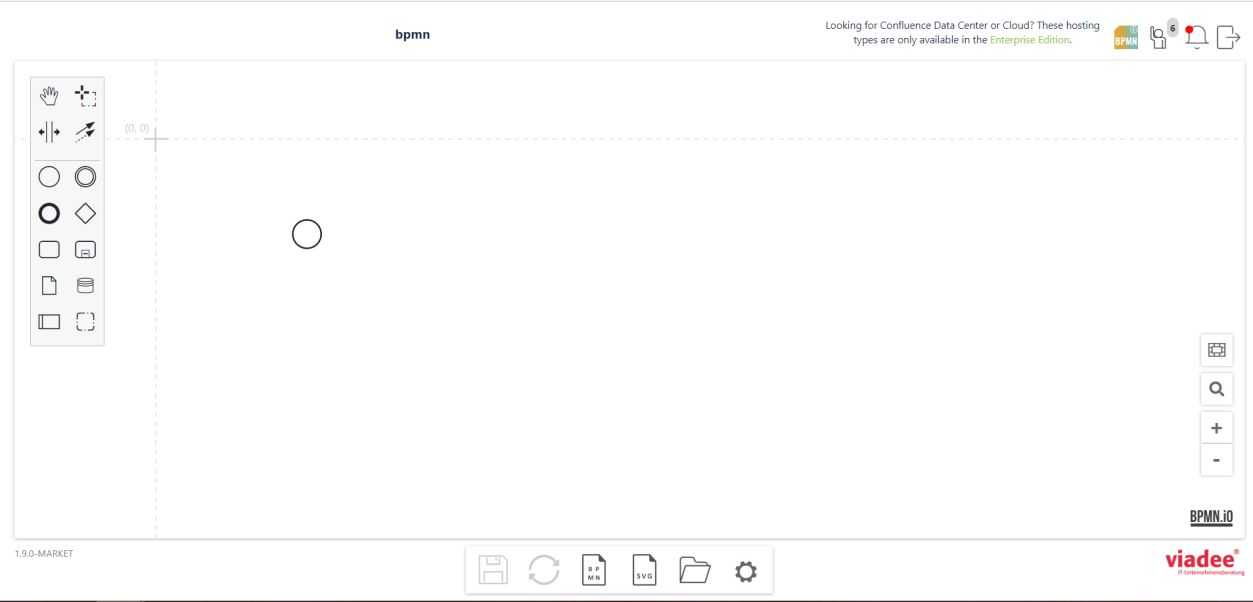Open settings with the gear icon
1253x602 pixels.
[x=746, y=571]
